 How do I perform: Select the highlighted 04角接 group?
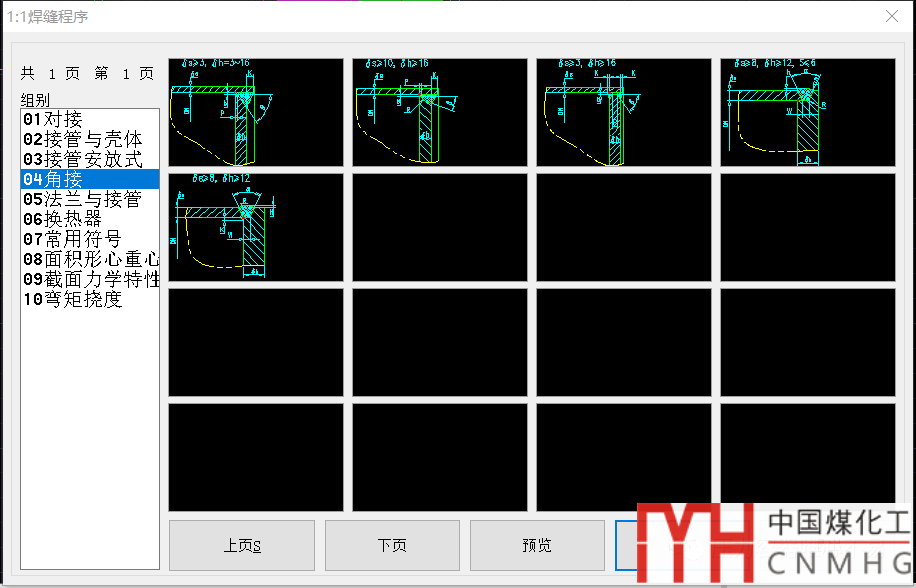(x=90, y=179)
